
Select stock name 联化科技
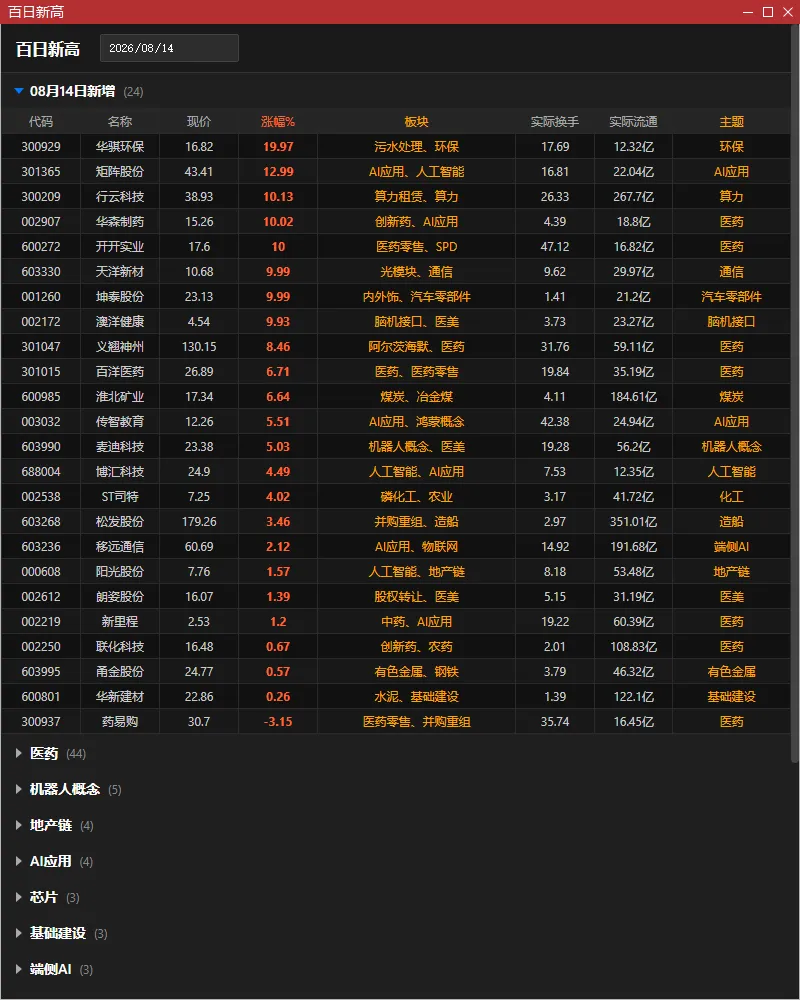120,647
